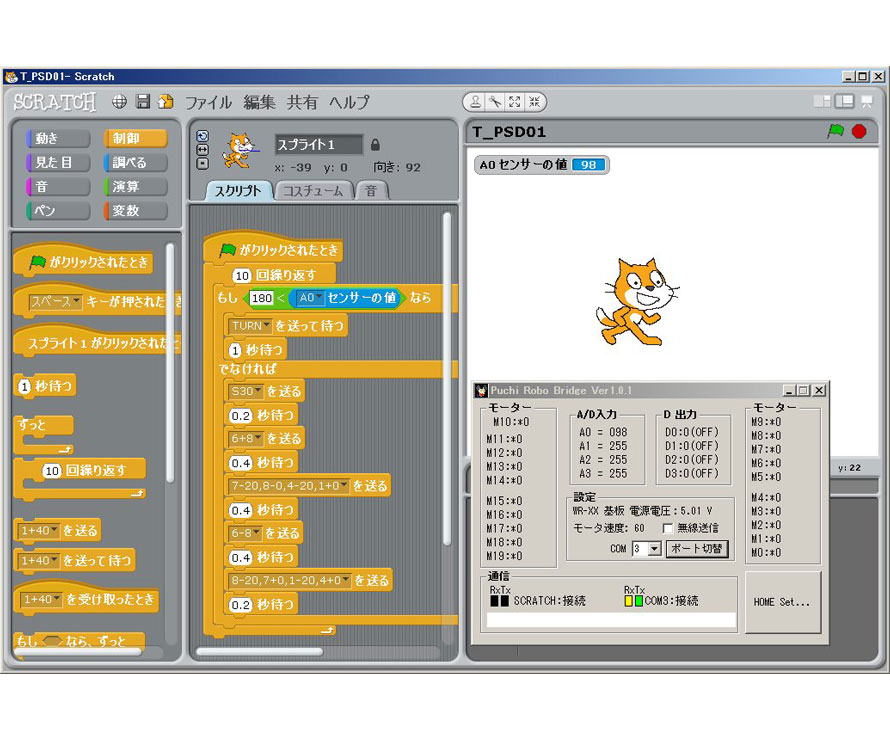Switch to small stage view
Viewport: 890px width, 740px height.
click(822, 102)
